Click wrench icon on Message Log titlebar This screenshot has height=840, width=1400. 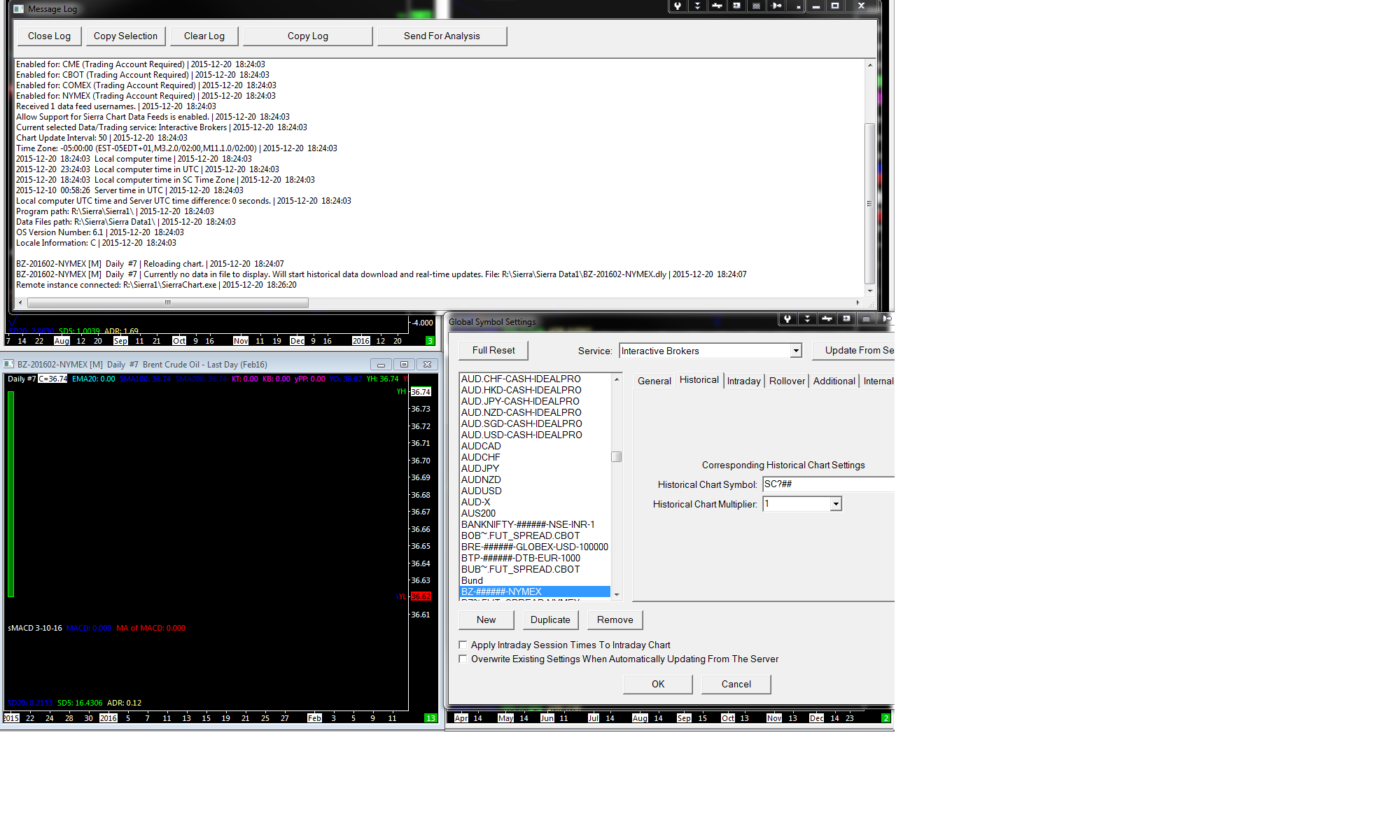pyautogui.click(x=678, y=6)
